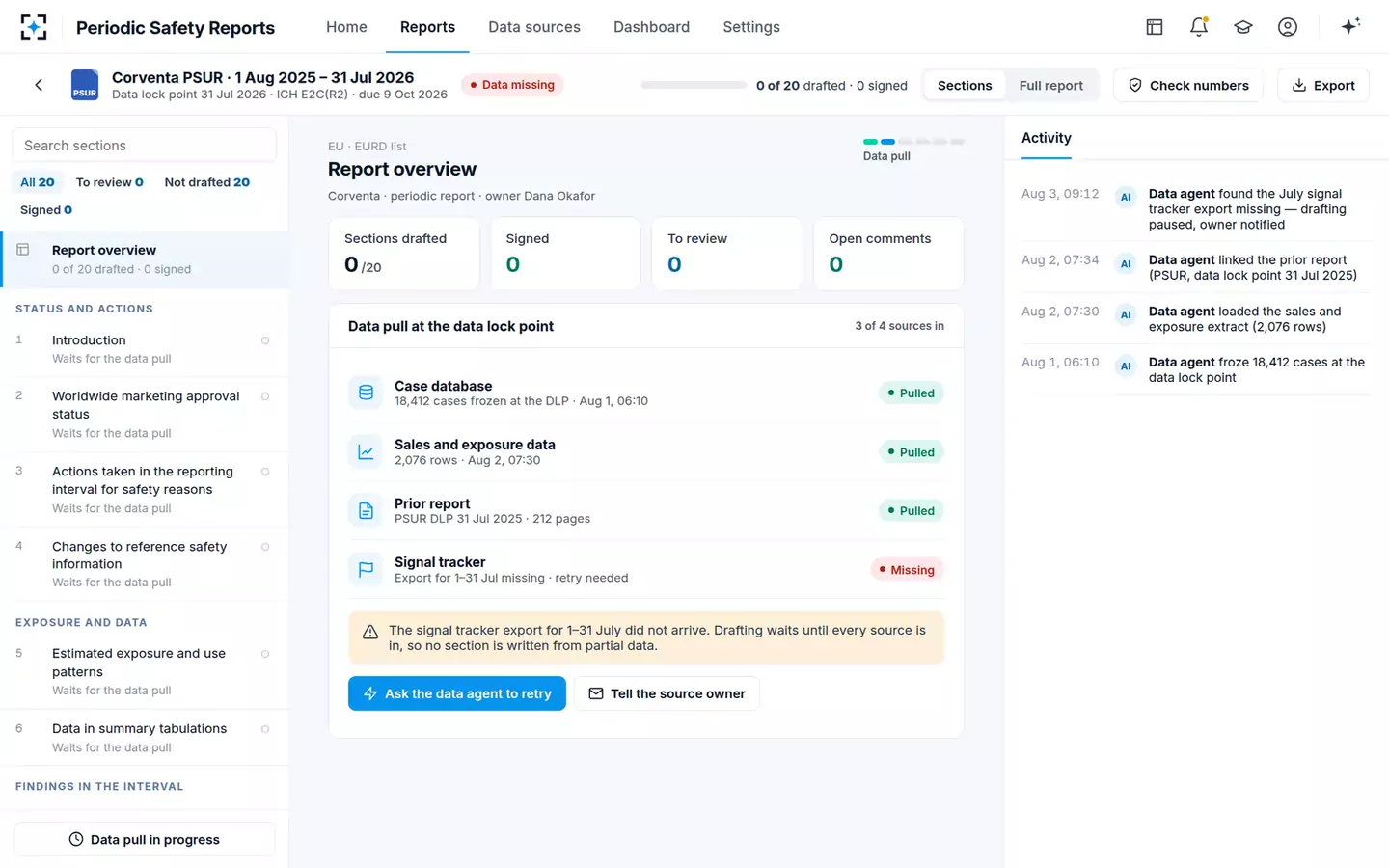Filter sections by Not drafted 20

click(207, 182)
